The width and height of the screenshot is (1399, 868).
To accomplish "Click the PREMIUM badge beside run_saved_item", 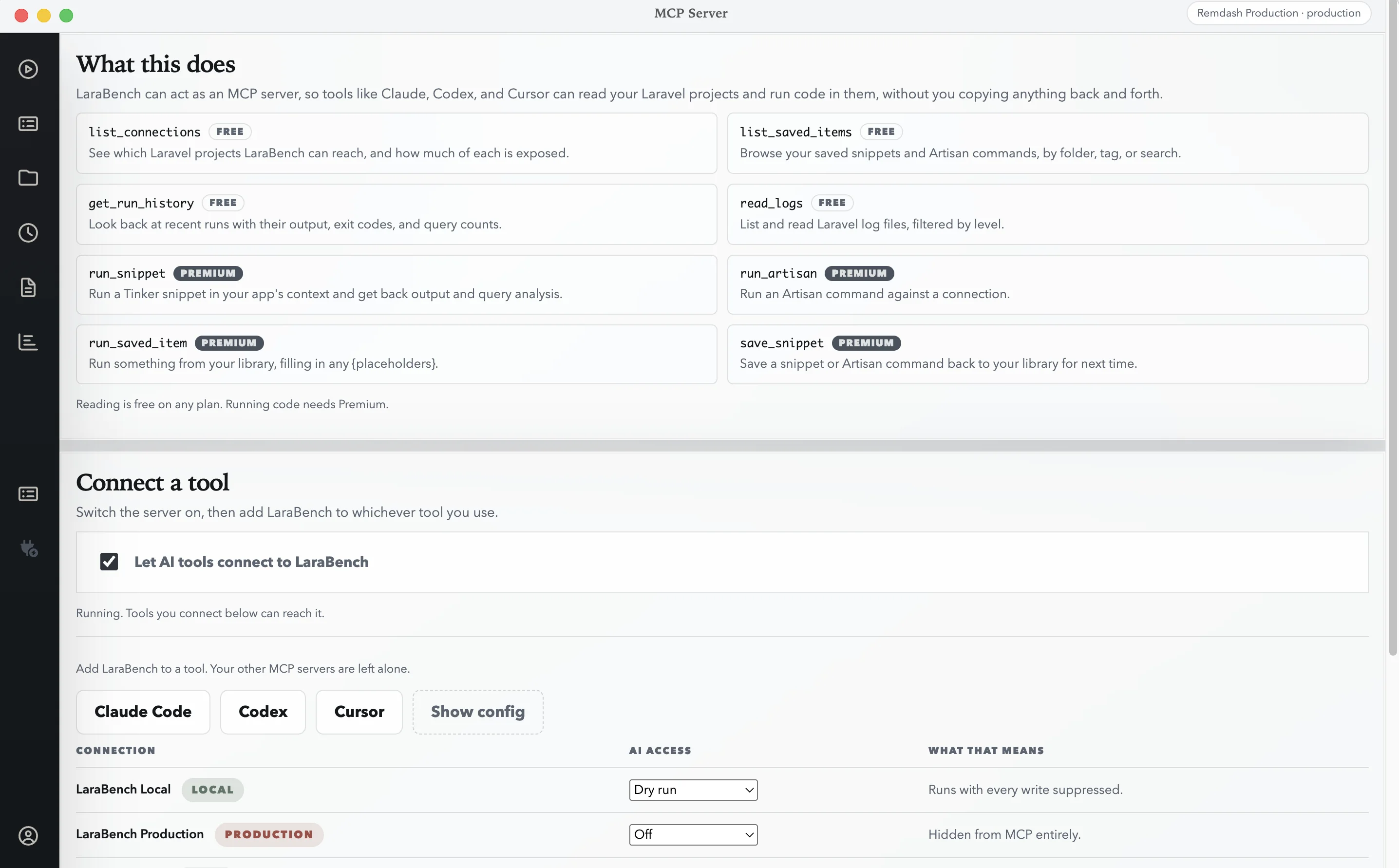I will [229, 343].
